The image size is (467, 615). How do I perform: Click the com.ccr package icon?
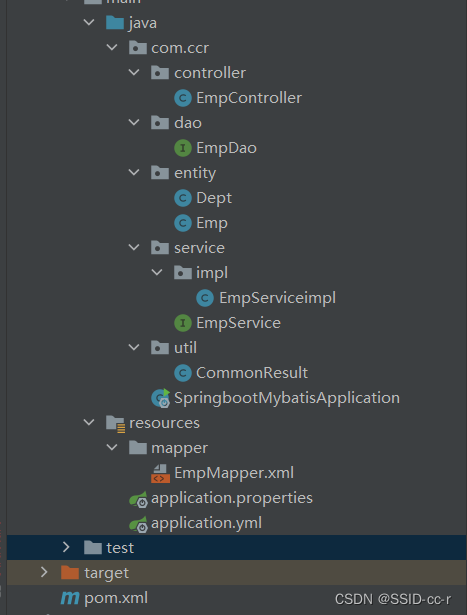[138, 48]
